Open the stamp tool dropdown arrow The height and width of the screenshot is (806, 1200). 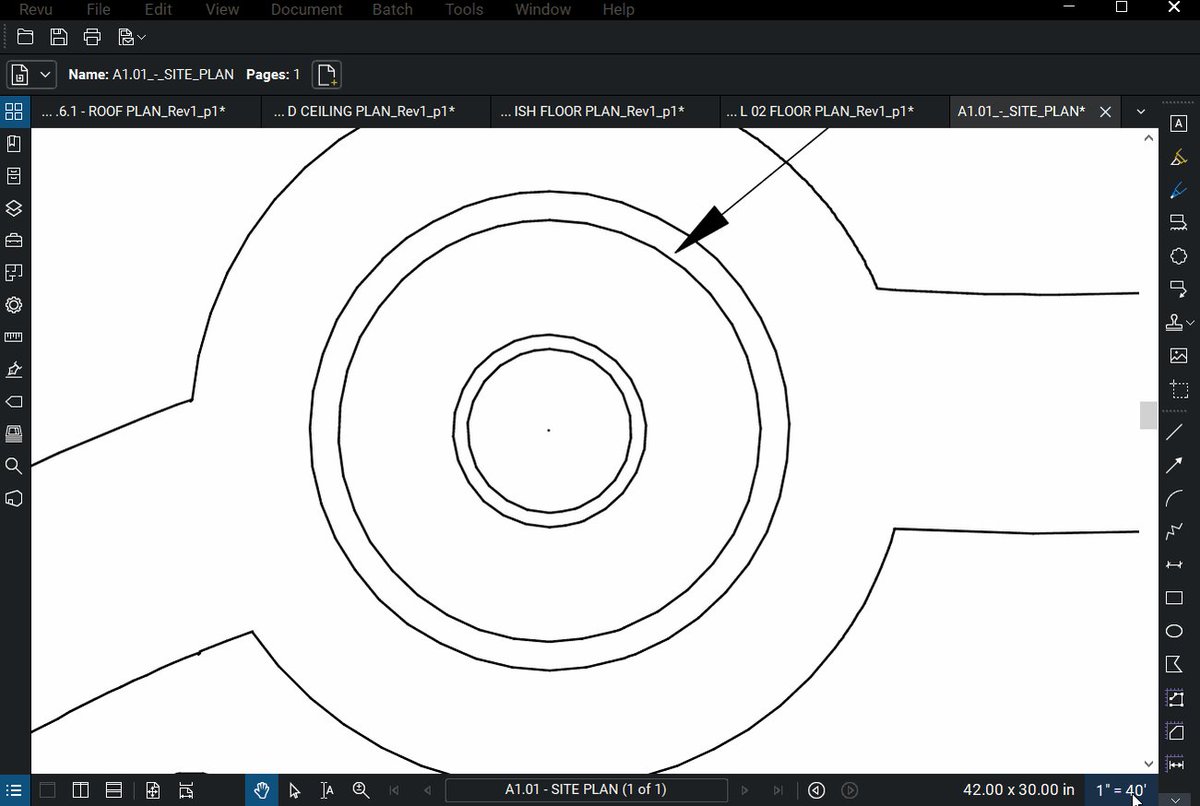[1190, 323]
